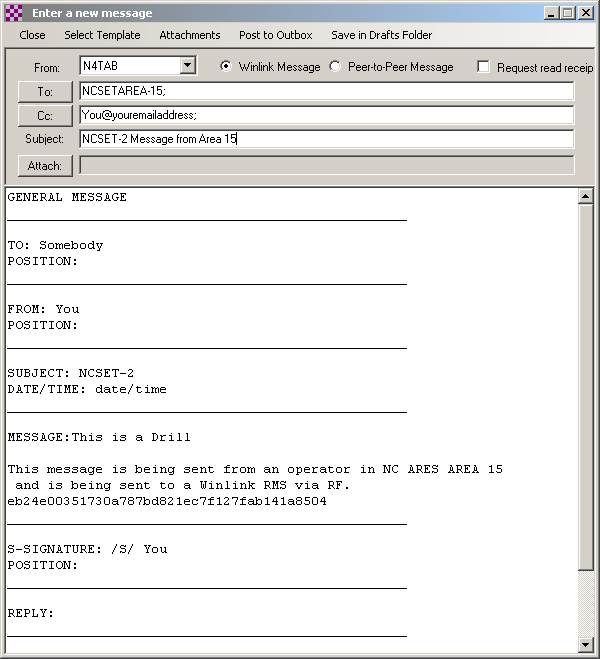Open the Select Template menu
Viewport: 600px width, 659px height.
[102, 35]
